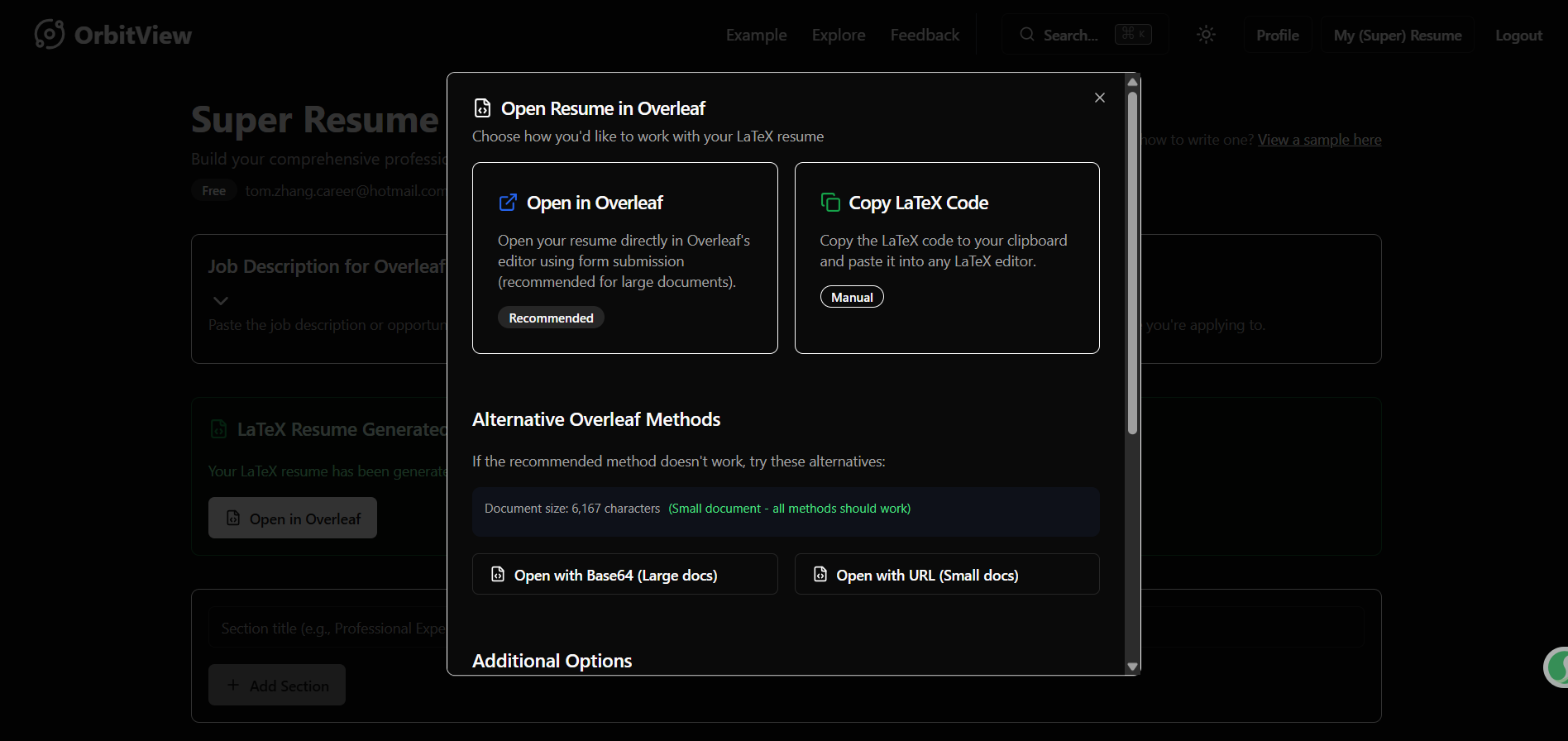Image resolution: width=1568 pixels, height=741 pixels.
Task: Click the Section title input field
Action: (x=786, y=628)
